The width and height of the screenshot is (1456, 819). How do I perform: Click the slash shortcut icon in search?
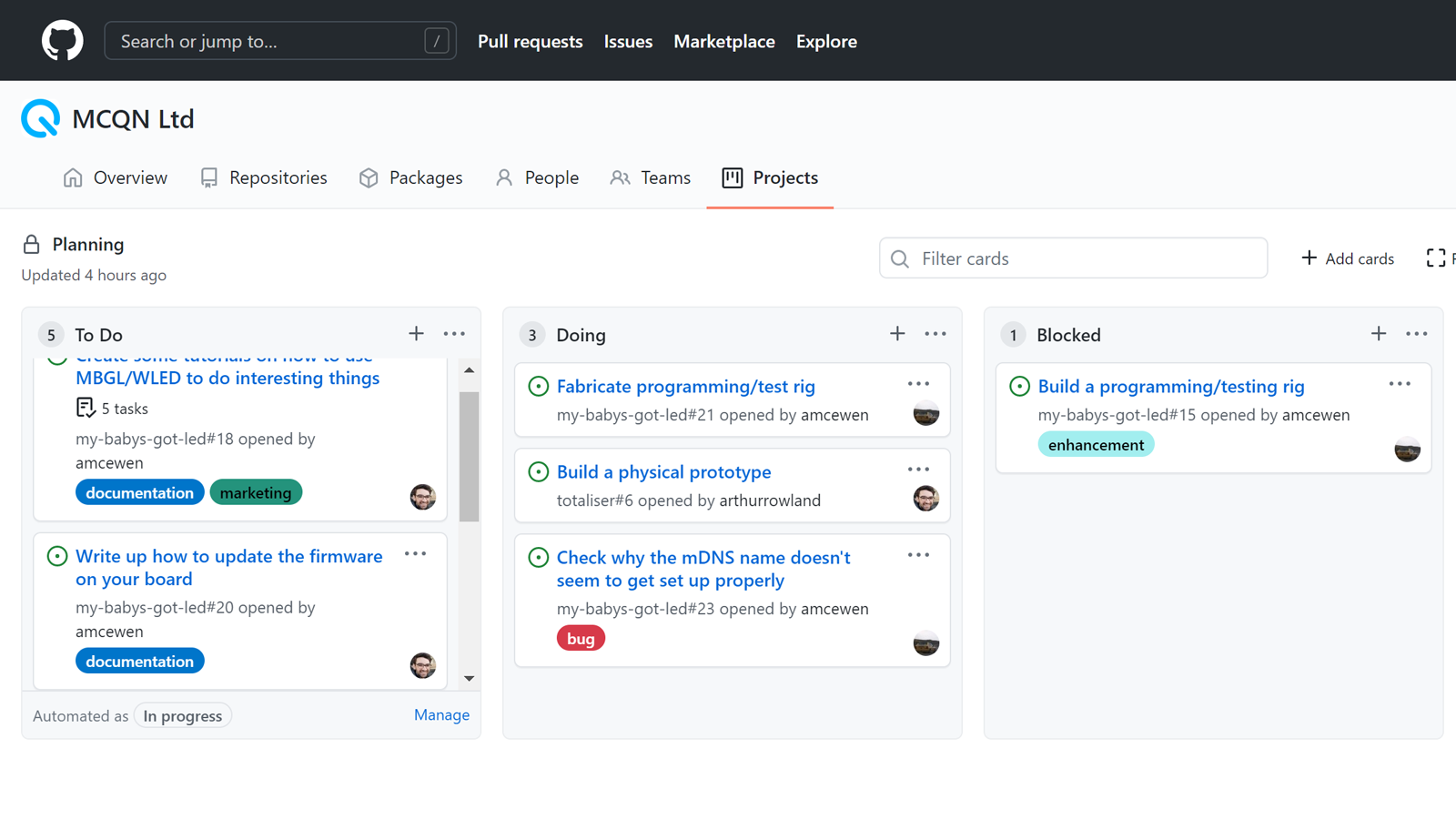pos(437,41)
